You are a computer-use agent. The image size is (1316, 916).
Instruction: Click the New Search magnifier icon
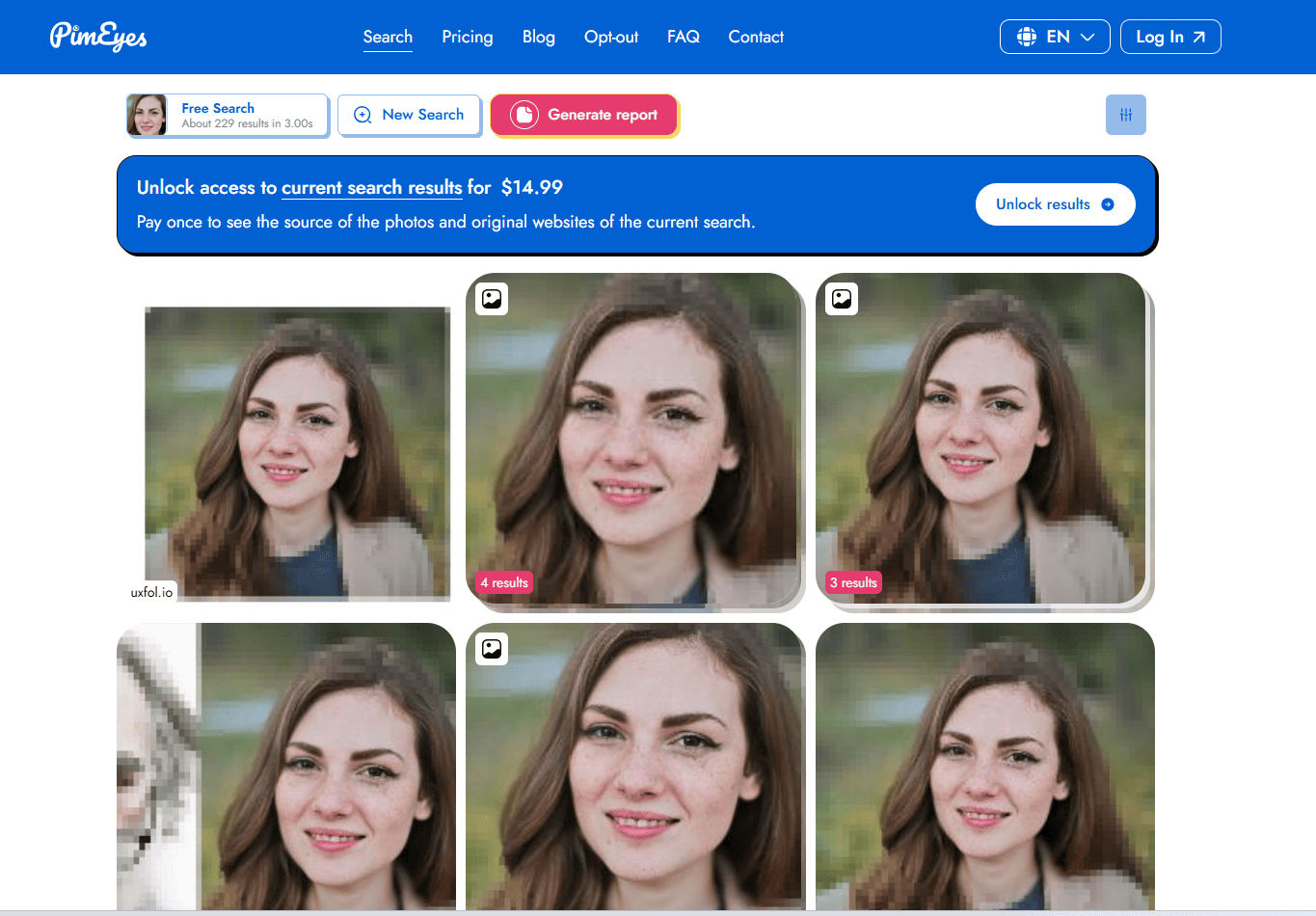coord(363,115)
